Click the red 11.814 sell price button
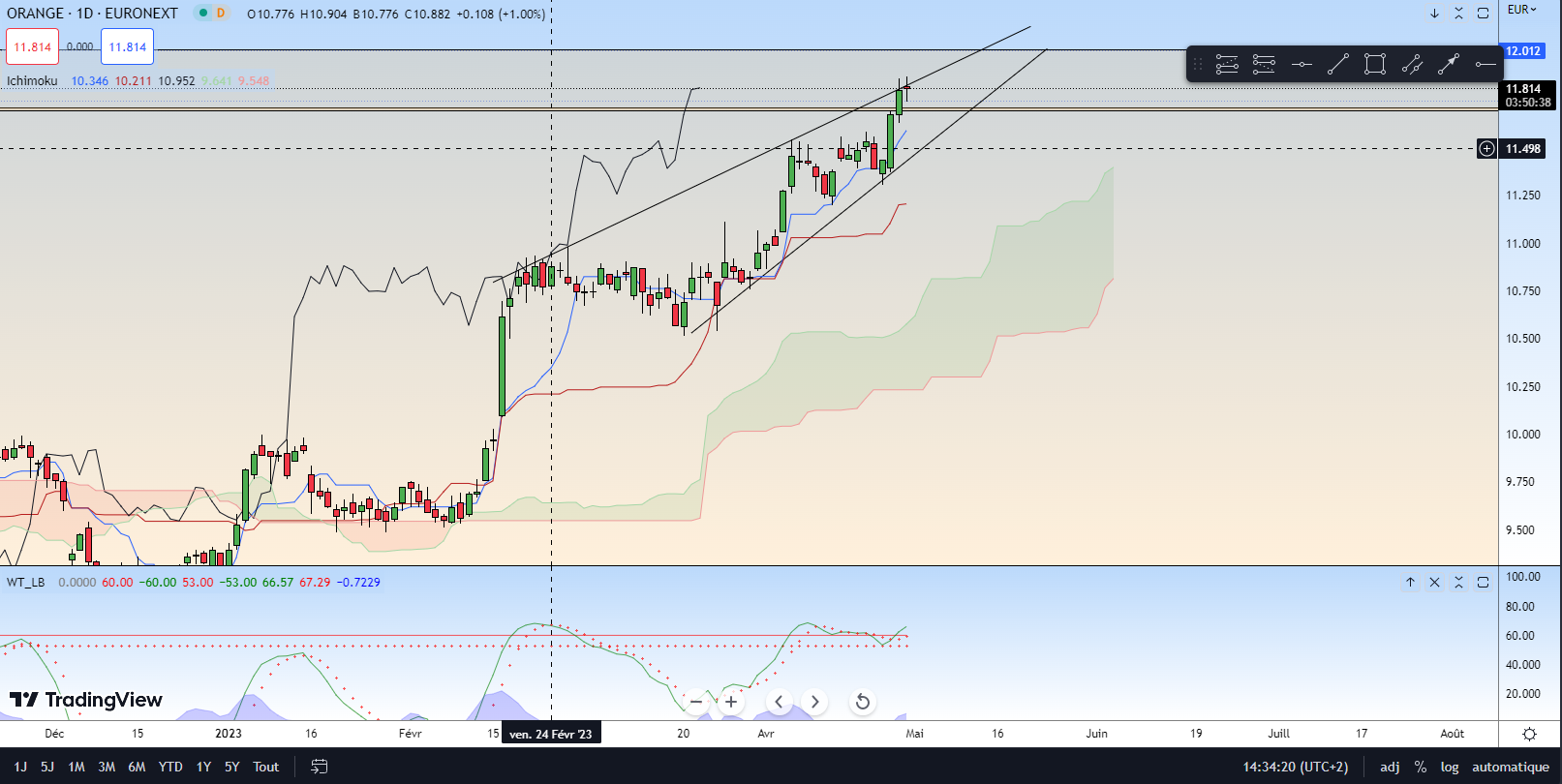The image size is (1562, 784). tap(33, 46)
